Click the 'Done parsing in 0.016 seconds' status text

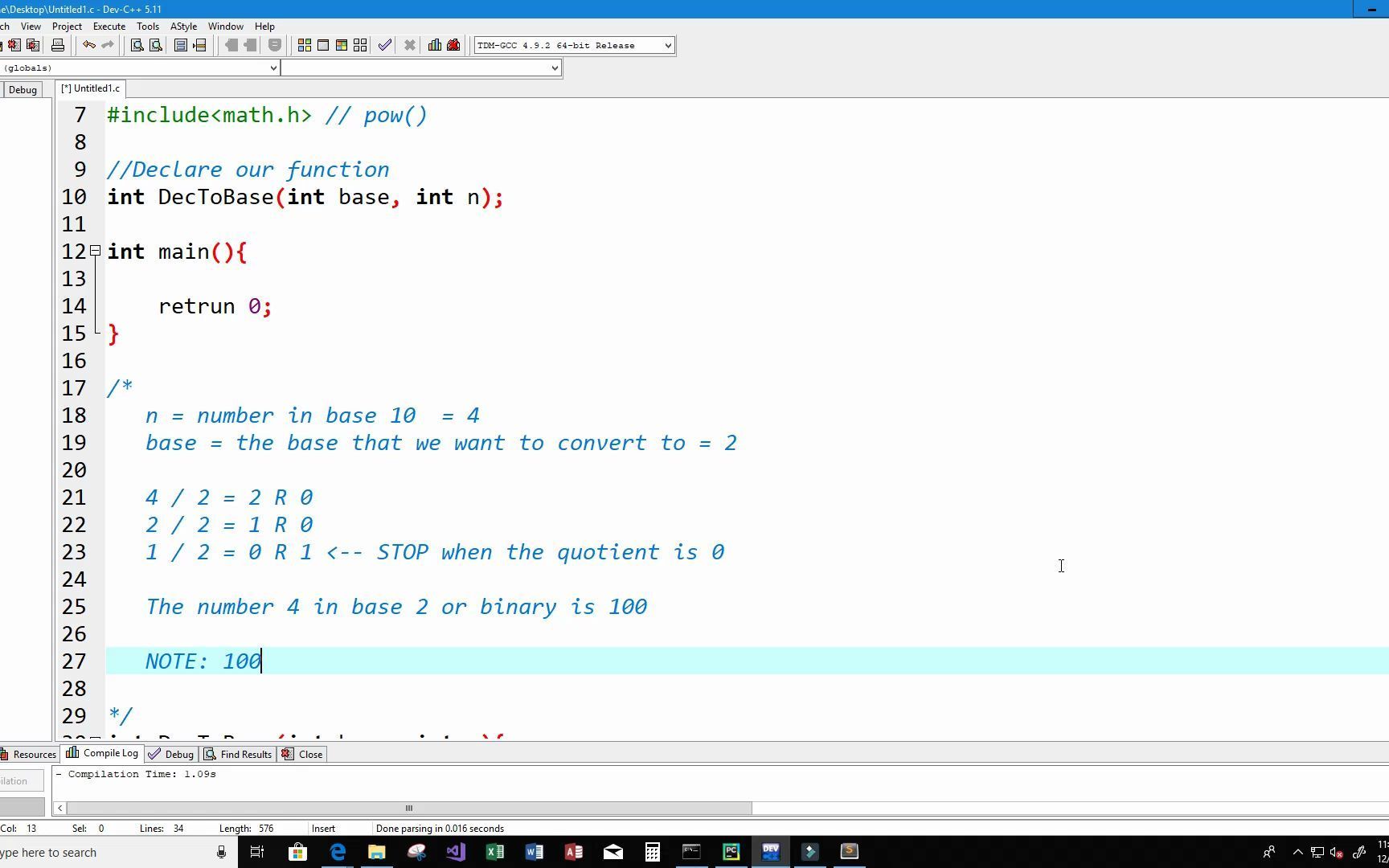coord(440,829)
